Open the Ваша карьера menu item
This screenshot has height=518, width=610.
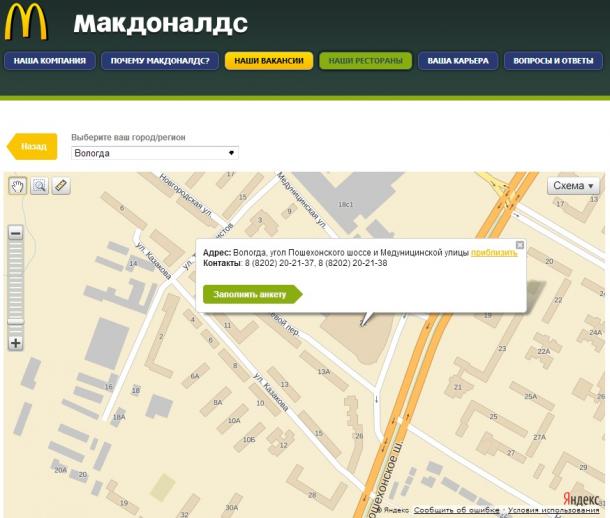point(458,61)
